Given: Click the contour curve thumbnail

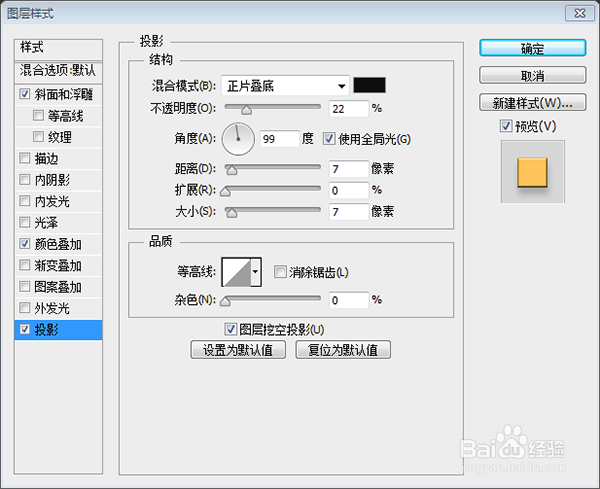Looking at the screenshot, I should click(x=237, y=272).
